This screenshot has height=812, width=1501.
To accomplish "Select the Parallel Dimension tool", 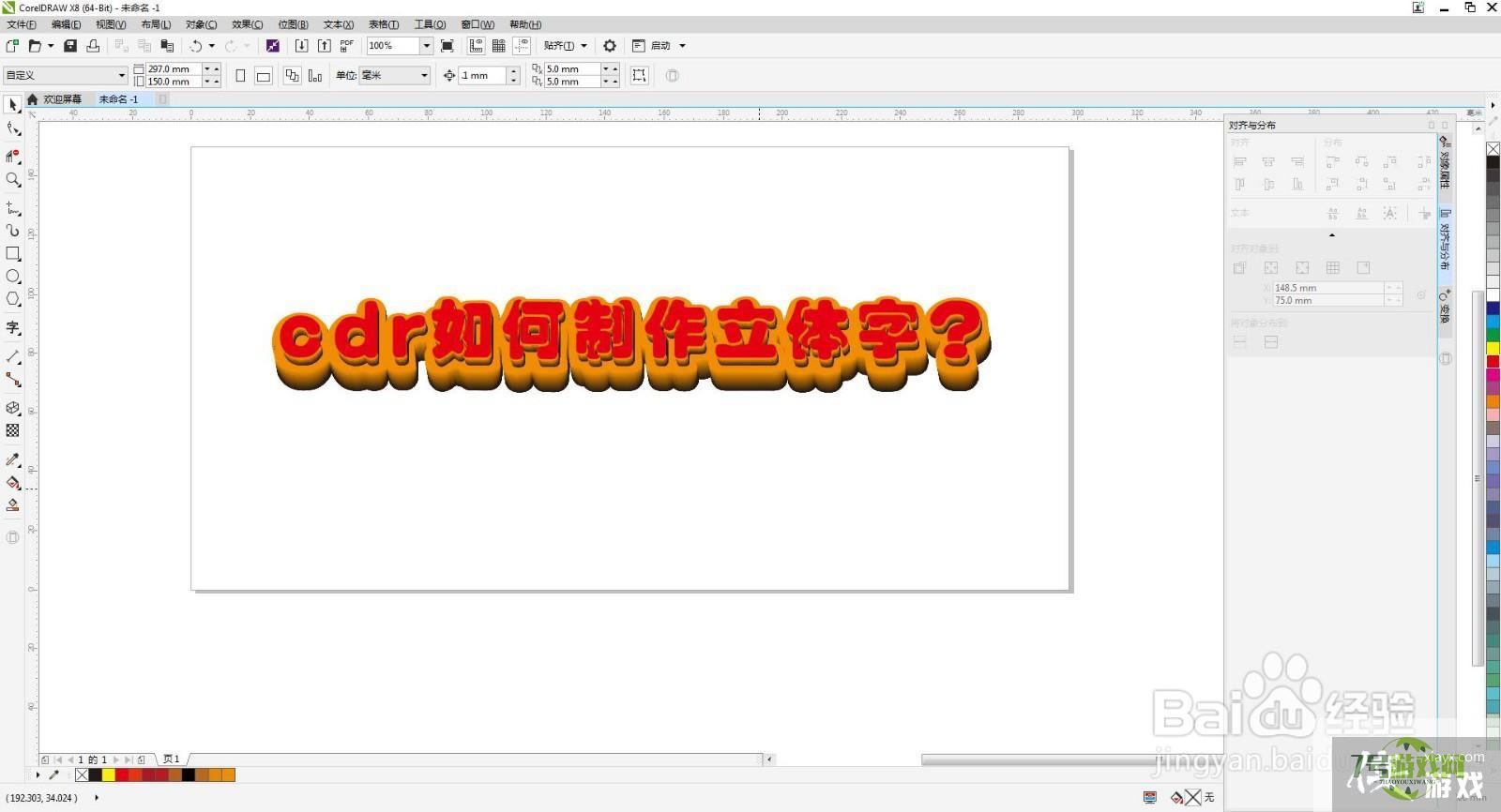I will pyautogui.click(x=13, y=356).
